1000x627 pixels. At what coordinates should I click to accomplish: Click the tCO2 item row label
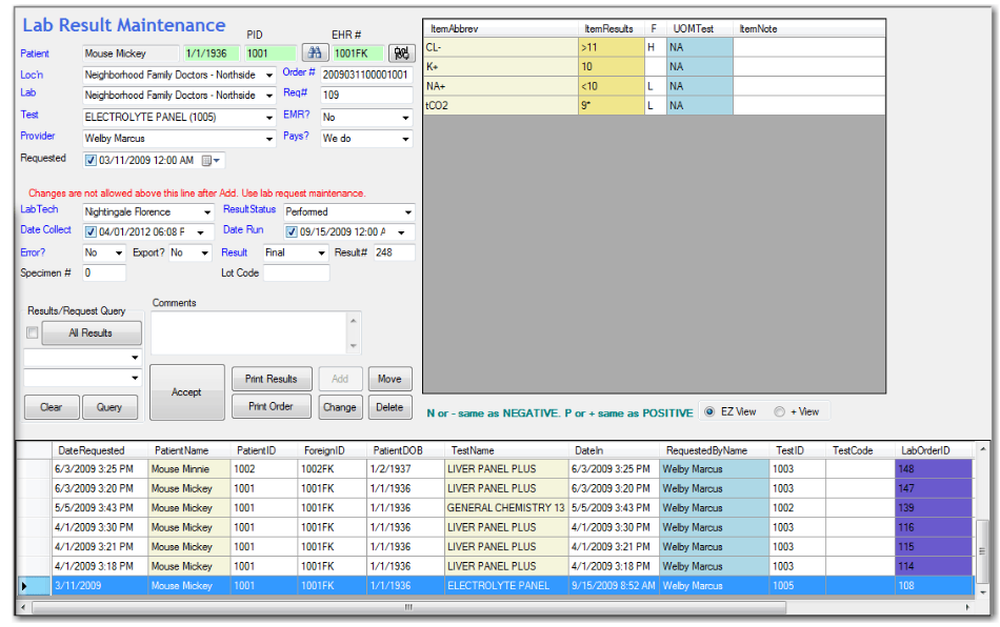(501, 106)
